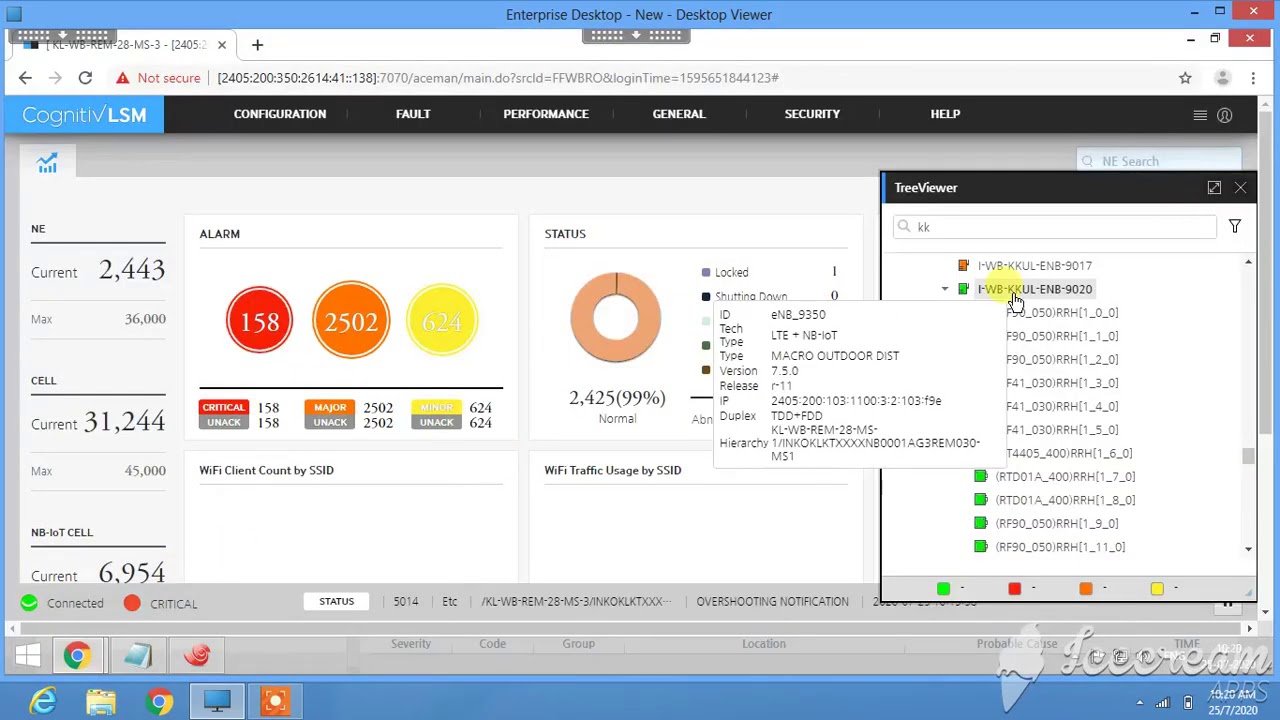Image resolution: width=1280 pixels, height=720 pixels.
Task: Click the TreeViewer search field containing kk
Action: point(1054,227)
